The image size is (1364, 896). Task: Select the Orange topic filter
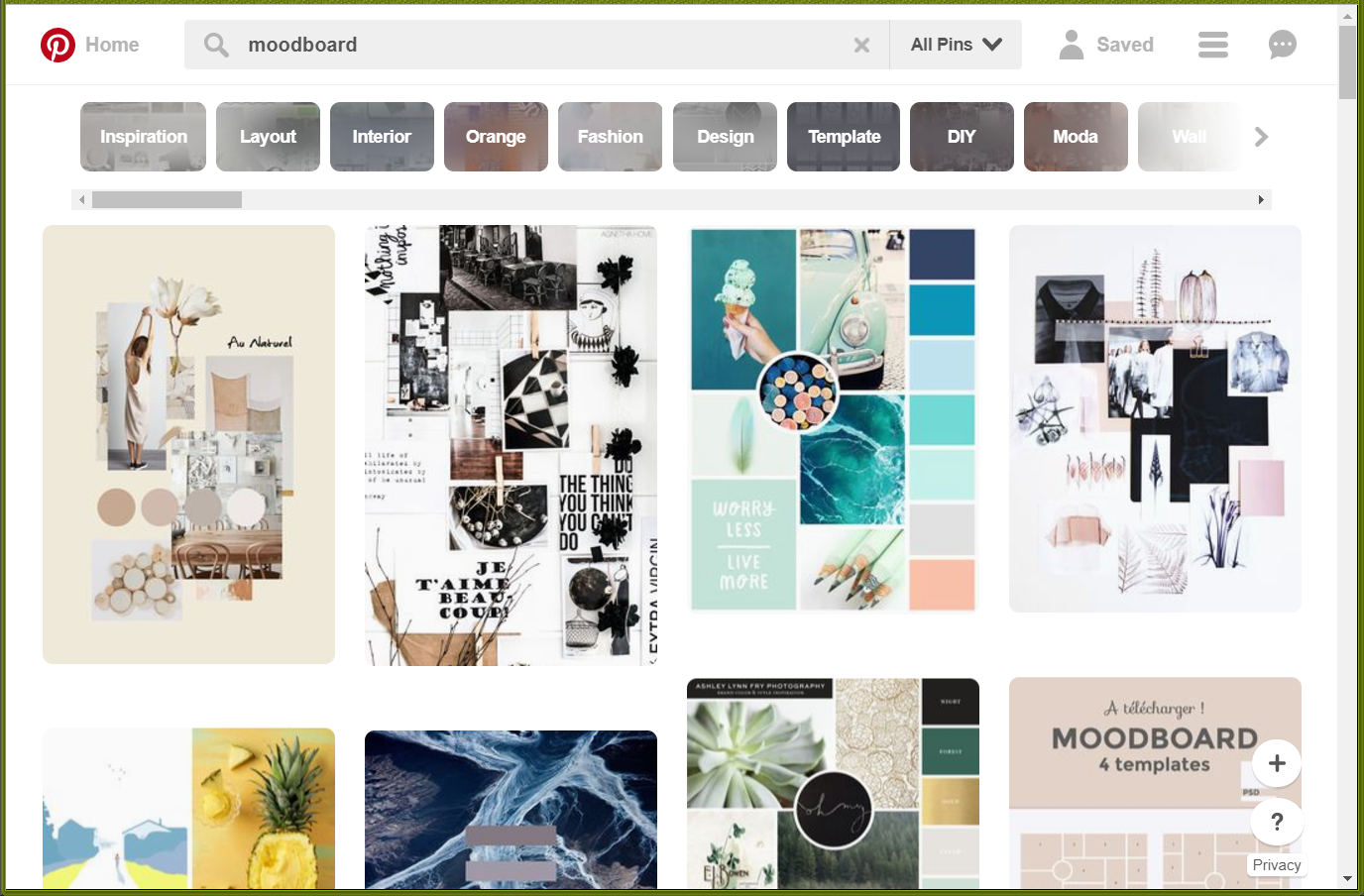[x=496, y=137]
